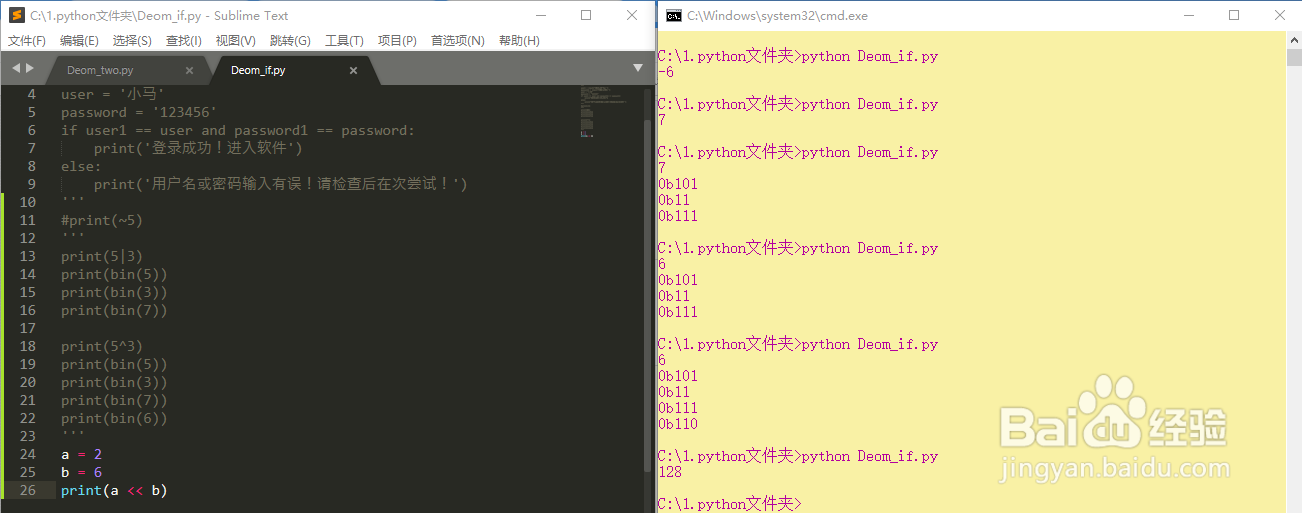Open the 首选项(N) menu
Screen dimensions: 1302x513
tap(457, 41)
